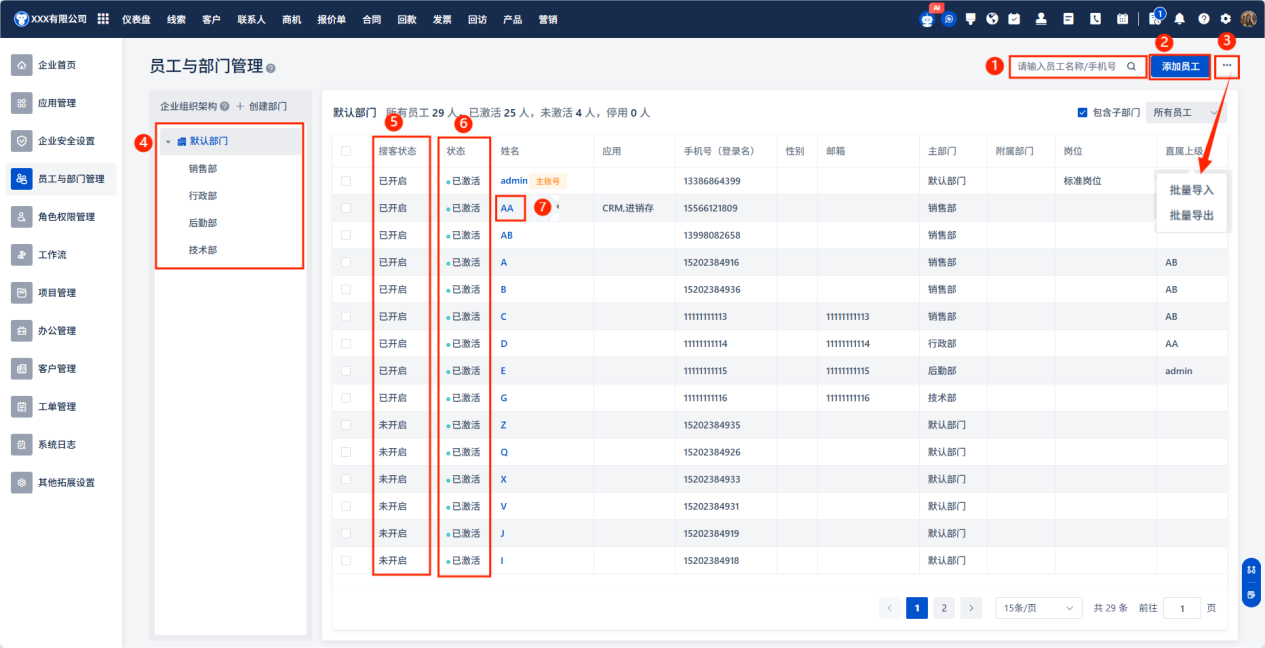Image resolution: width=1265 pixels, height=648 pixels.
Task: Click the globe icon in top bar
Action: [992, 19]
